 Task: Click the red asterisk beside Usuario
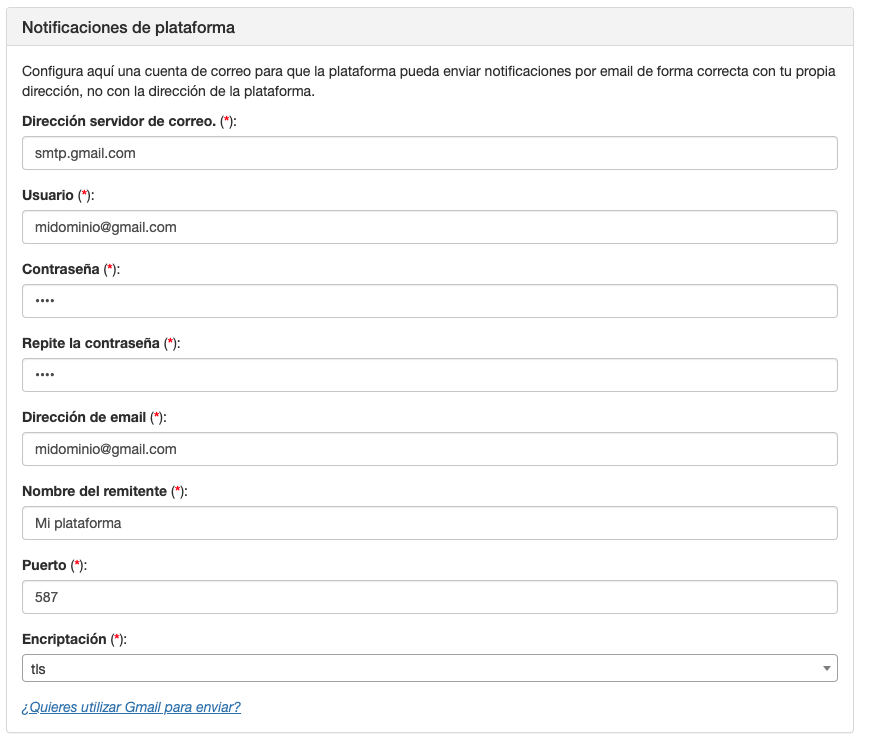tap(84, 196)
